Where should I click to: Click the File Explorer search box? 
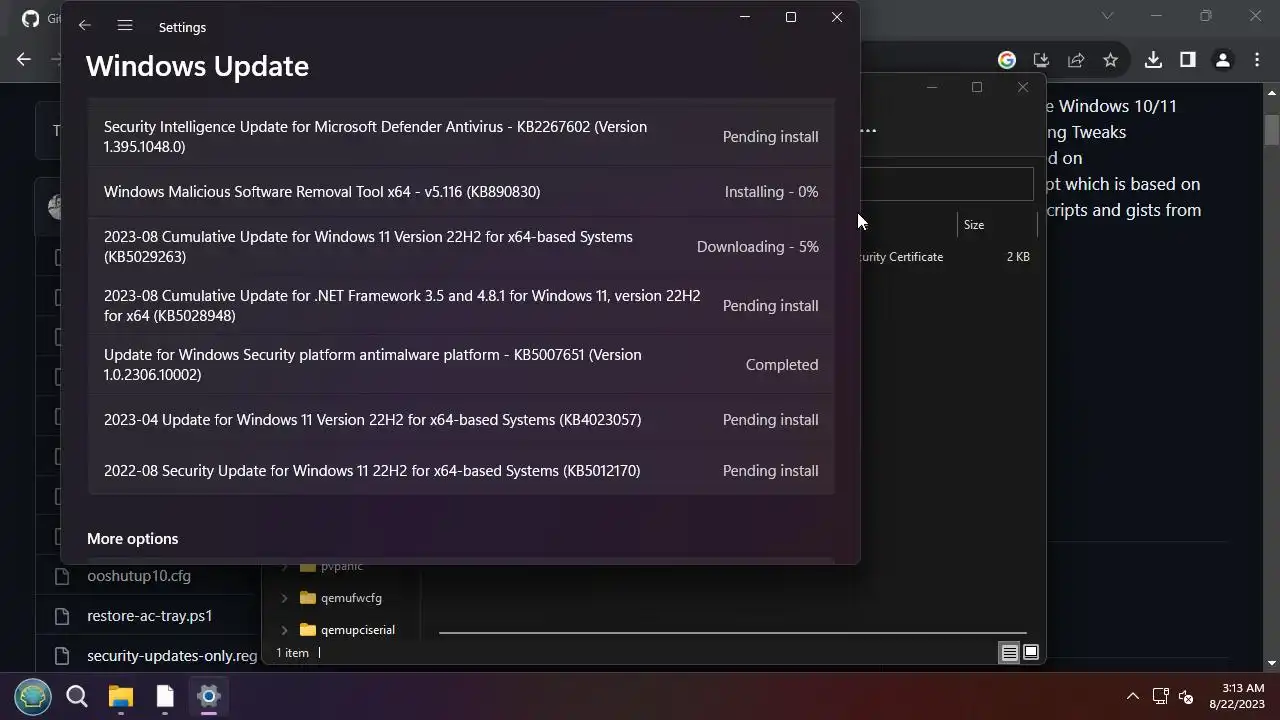(946, 184)
